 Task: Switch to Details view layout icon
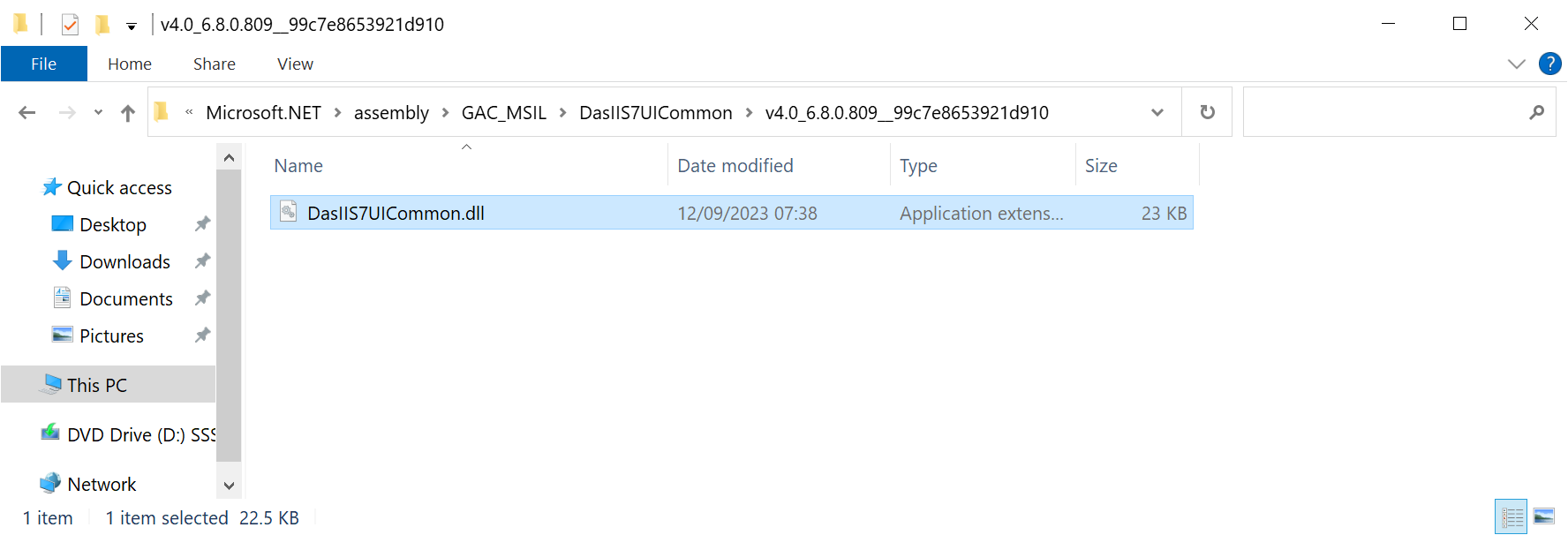1511,516
